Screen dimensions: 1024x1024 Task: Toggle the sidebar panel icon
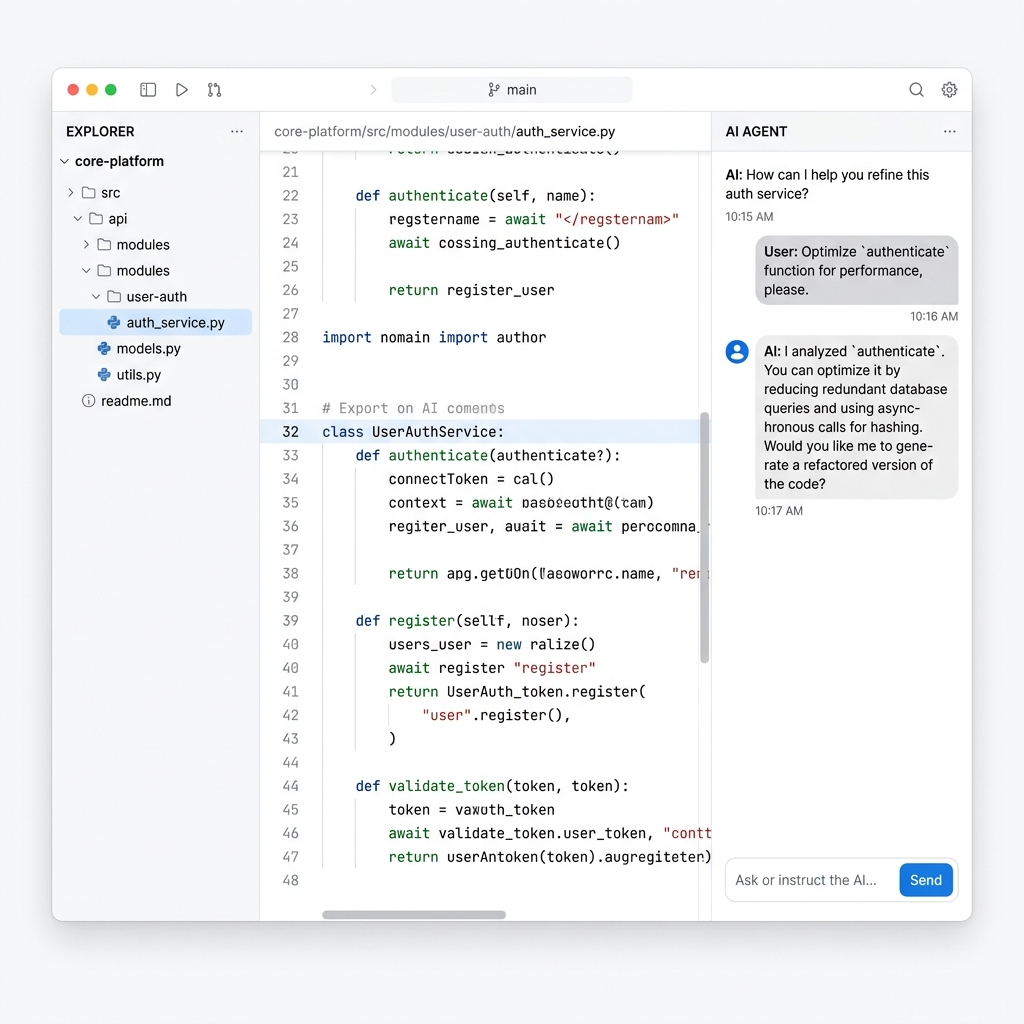[x=148, y=89]
